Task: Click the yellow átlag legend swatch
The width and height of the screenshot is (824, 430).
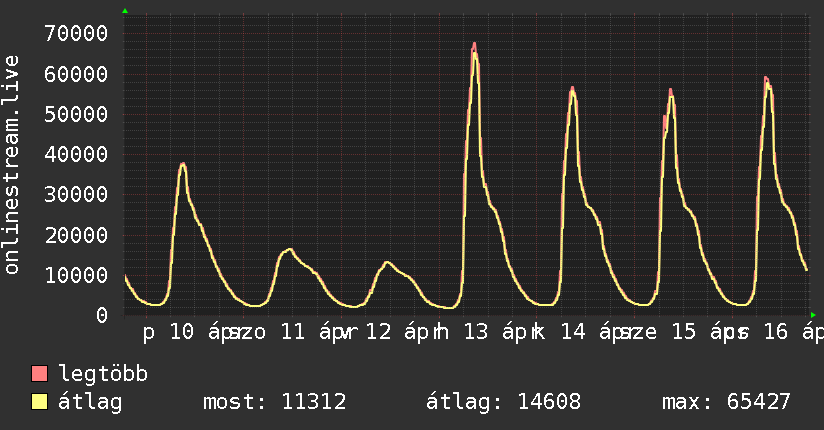Action: pos(39,402)
